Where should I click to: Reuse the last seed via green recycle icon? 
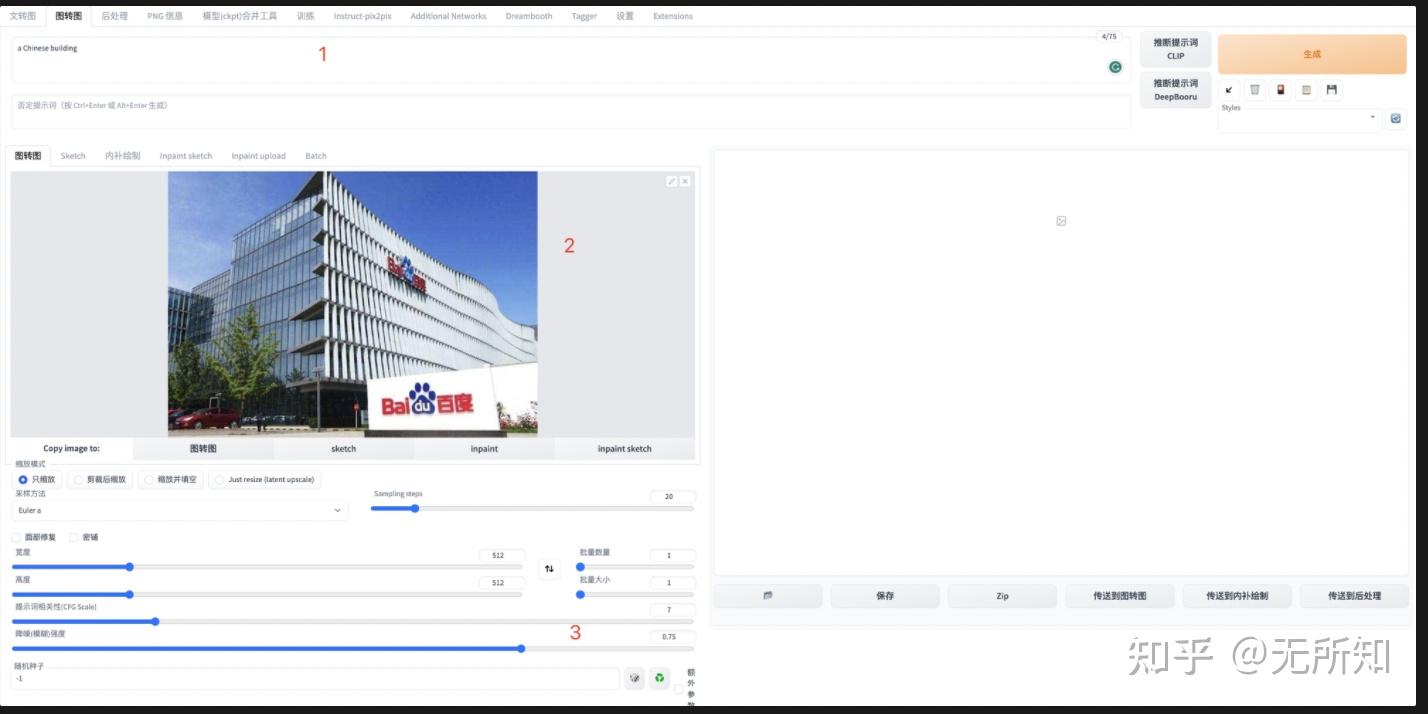coord(660,679)
